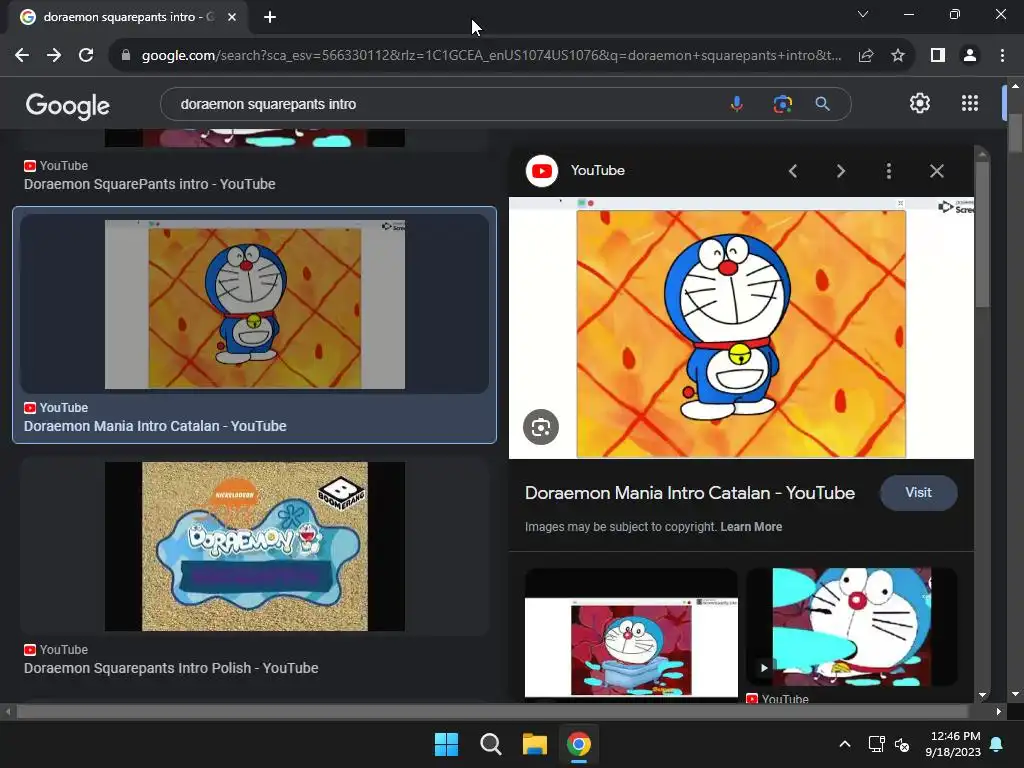This screenshot has width=1024, height=768.
Task: Show previous image in preview panel
Action: (x=793, y=171)
